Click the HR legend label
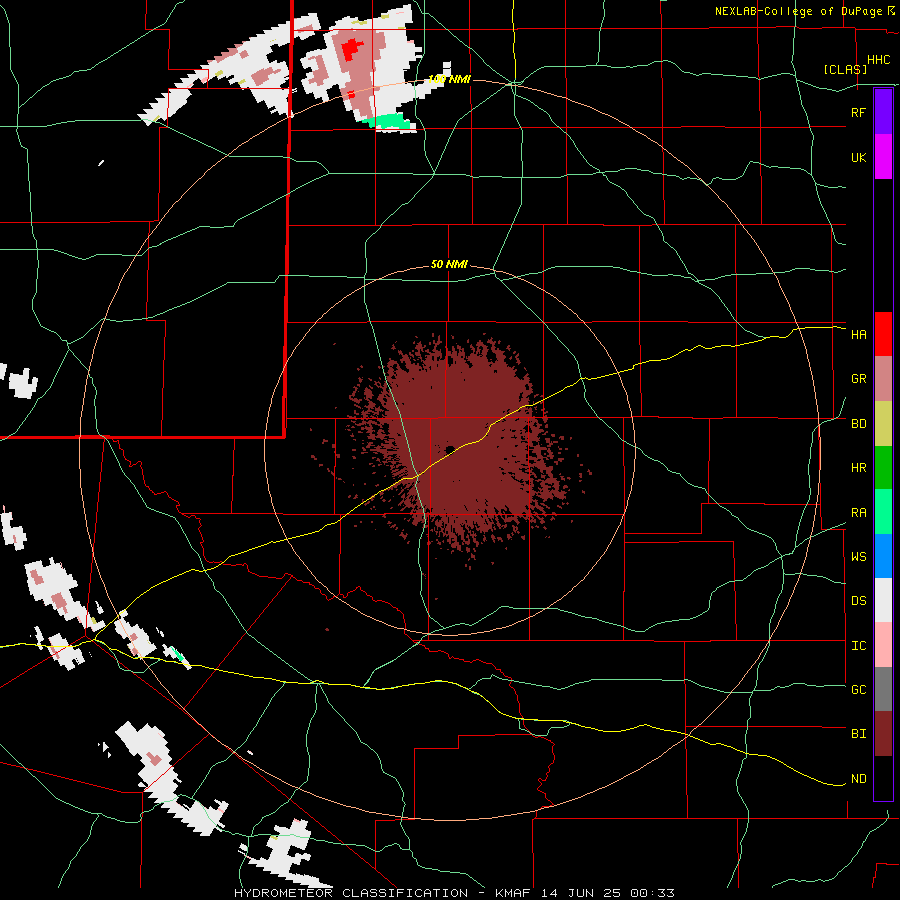Image resolution: width=900 pixels, height=900 pixels. tap(858, 468)
